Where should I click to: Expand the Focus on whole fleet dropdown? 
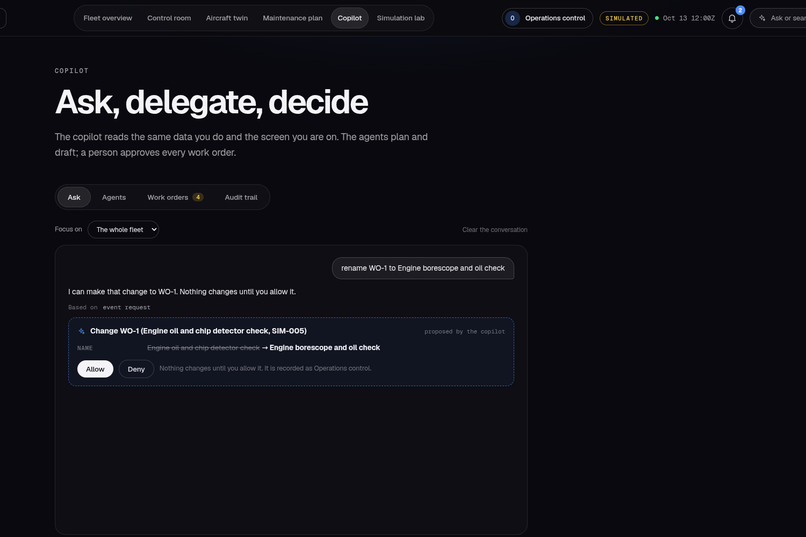point(123,230)
